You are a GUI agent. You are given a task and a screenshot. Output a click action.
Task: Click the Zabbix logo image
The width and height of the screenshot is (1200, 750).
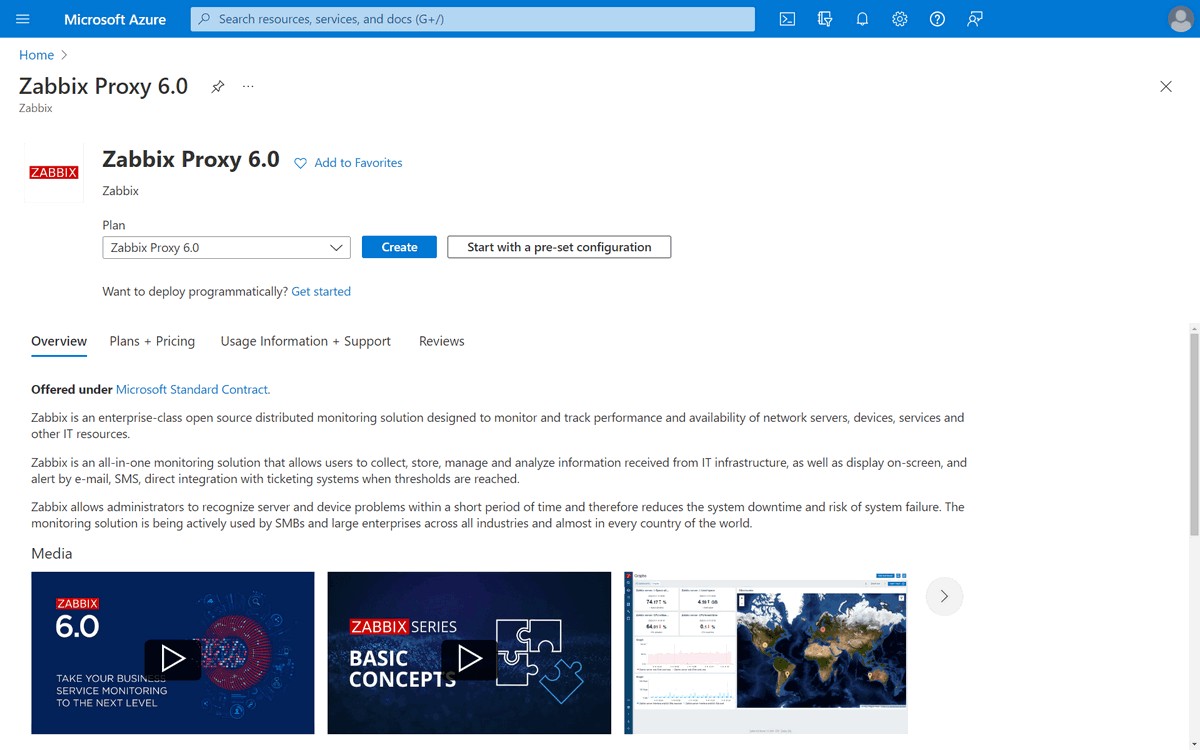(54, 171)
